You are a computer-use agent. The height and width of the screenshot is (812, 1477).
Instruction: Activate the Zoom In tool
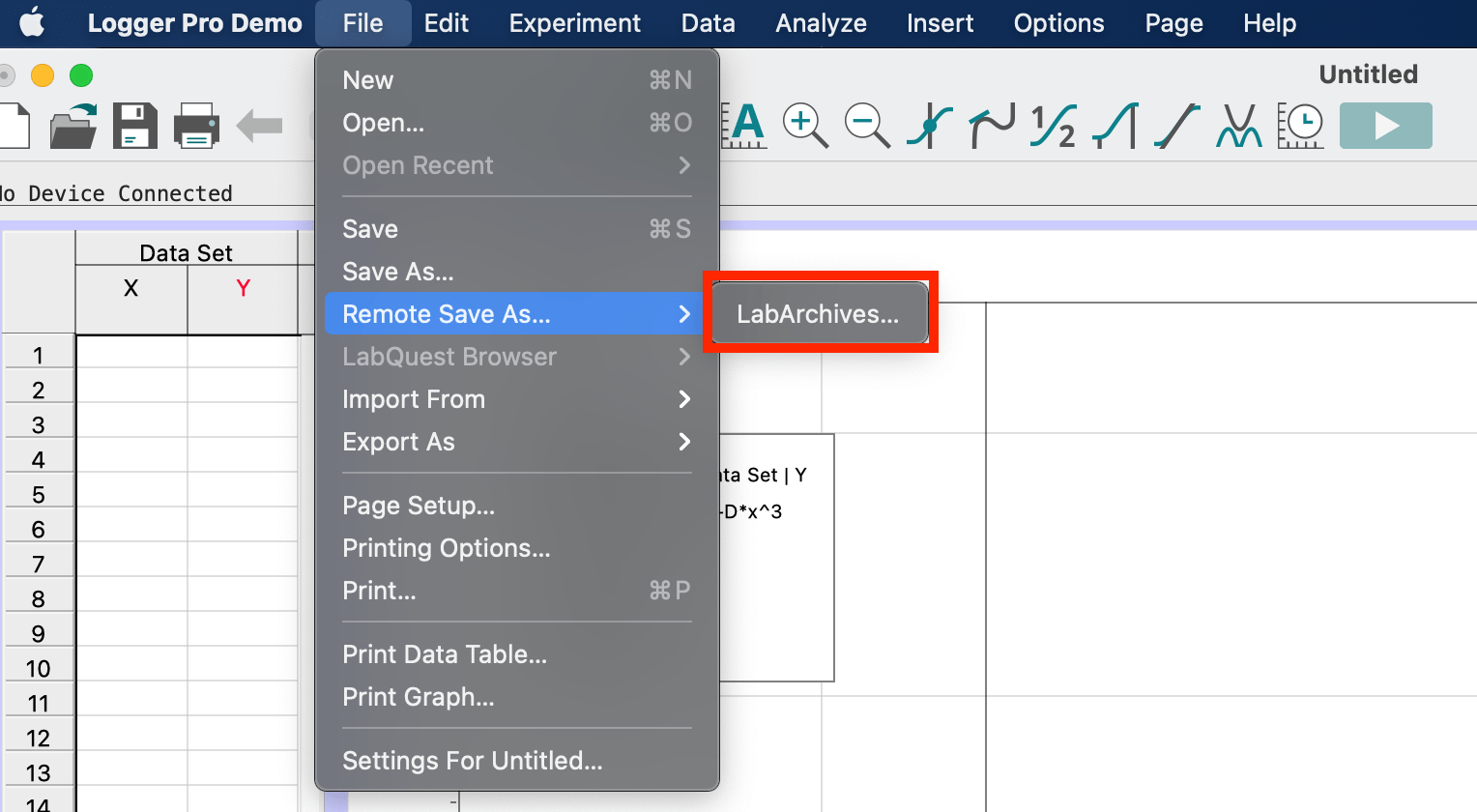pos(806,126)
